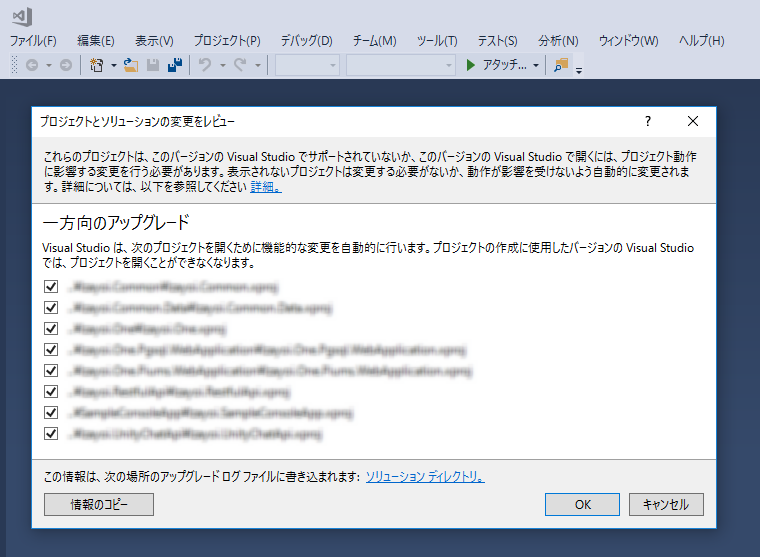Open the toolbar grip handle
Viewport: 760px width, 557px height.
click(x=15, y=65)
